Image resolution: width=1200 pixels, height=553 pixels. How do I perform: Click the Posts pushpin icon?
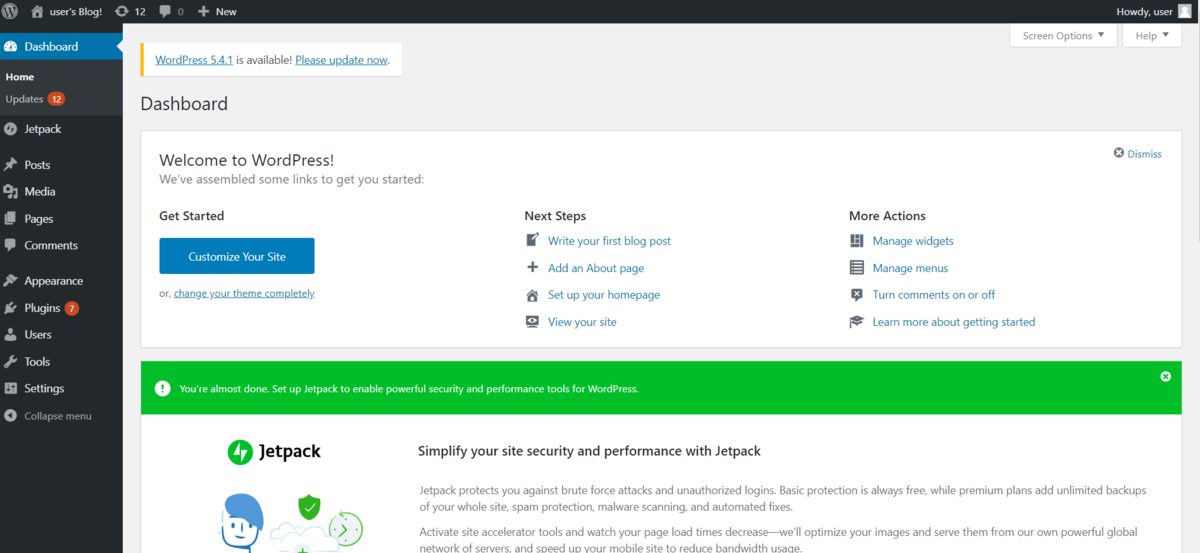(x=11, y=165)
